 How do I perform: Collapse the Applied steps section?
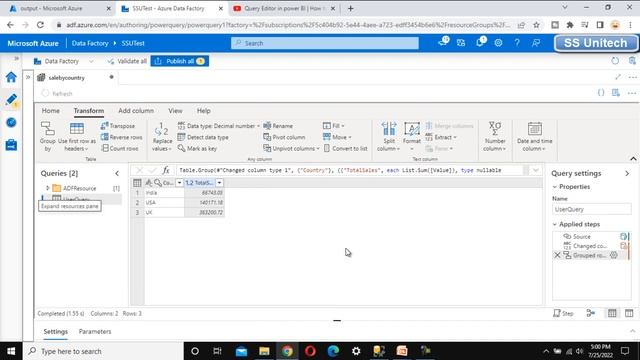pyautogui.click(x=555, y=224)
